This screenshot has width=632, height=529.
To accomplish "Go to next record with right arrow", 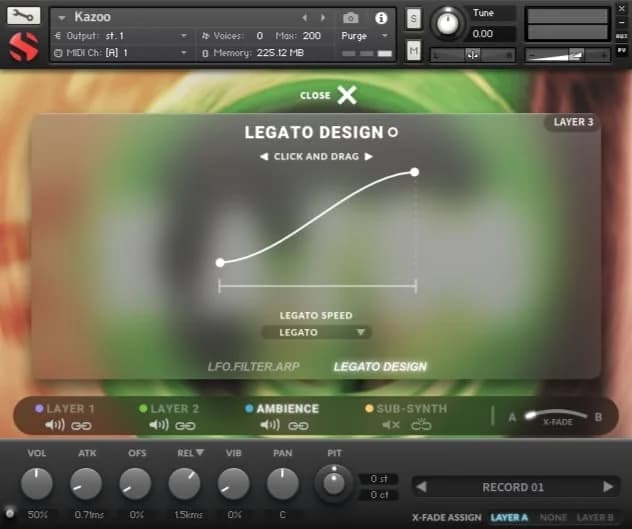I will click(607, 487).
